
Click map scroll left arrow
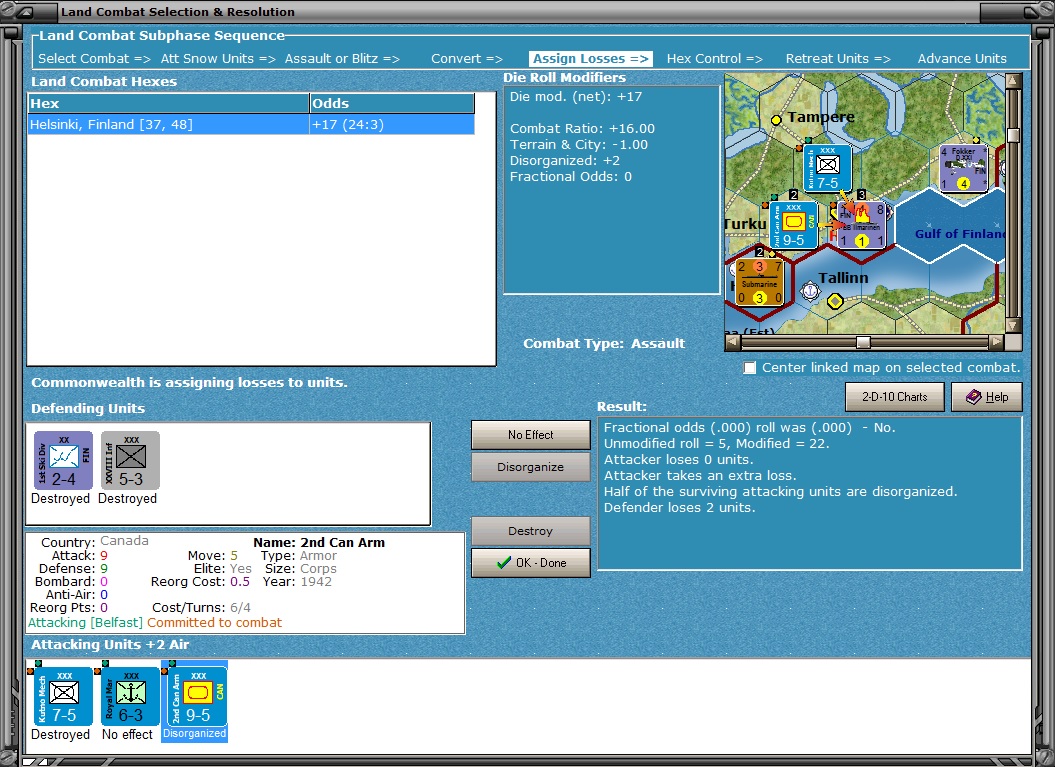(x=733, y=342)
